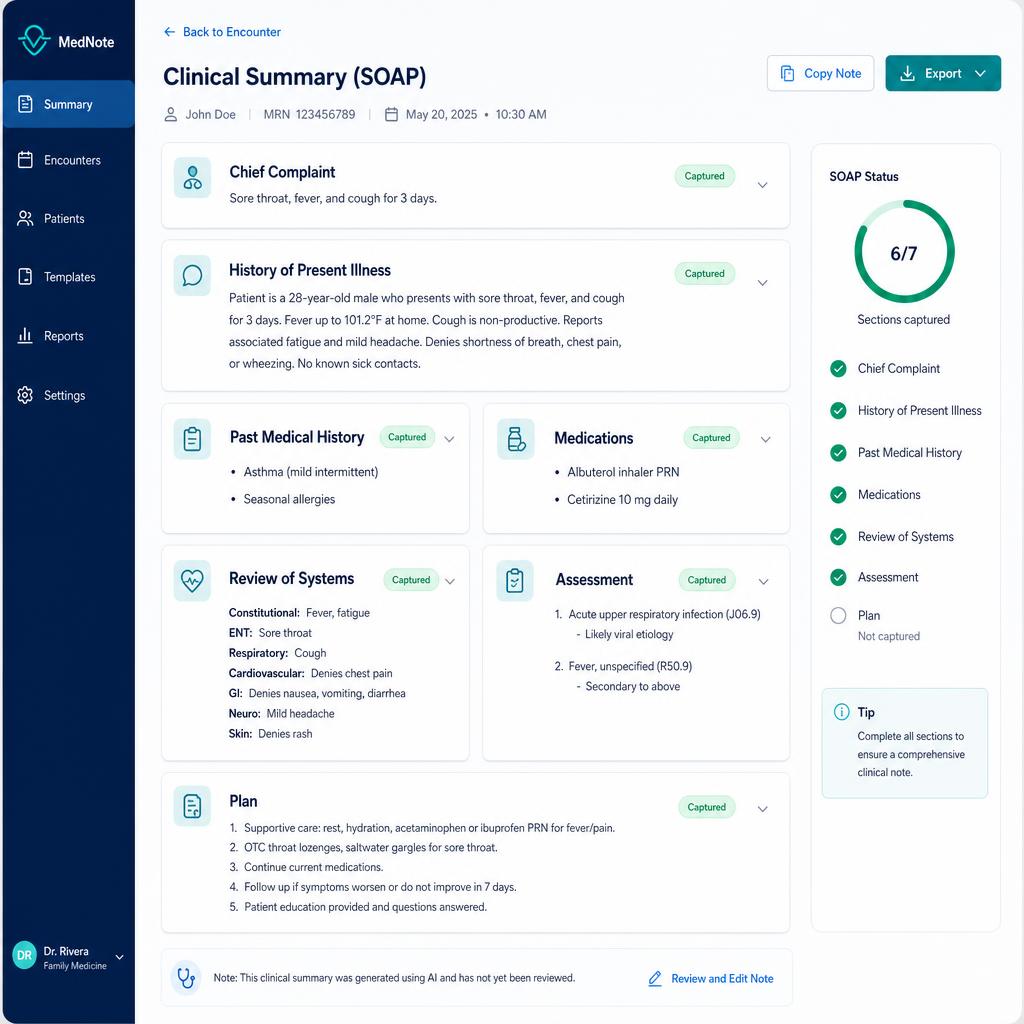Open the Summary sidebar item

[x=69, y=104]
